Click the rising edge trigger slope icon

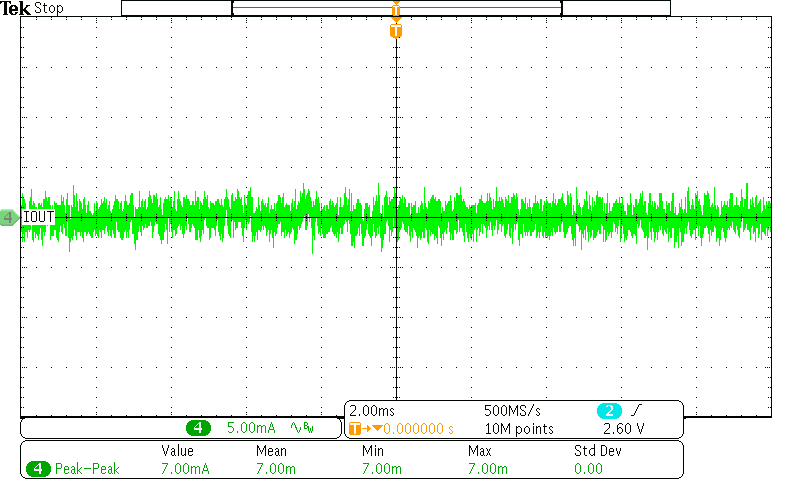coord(637,410)
